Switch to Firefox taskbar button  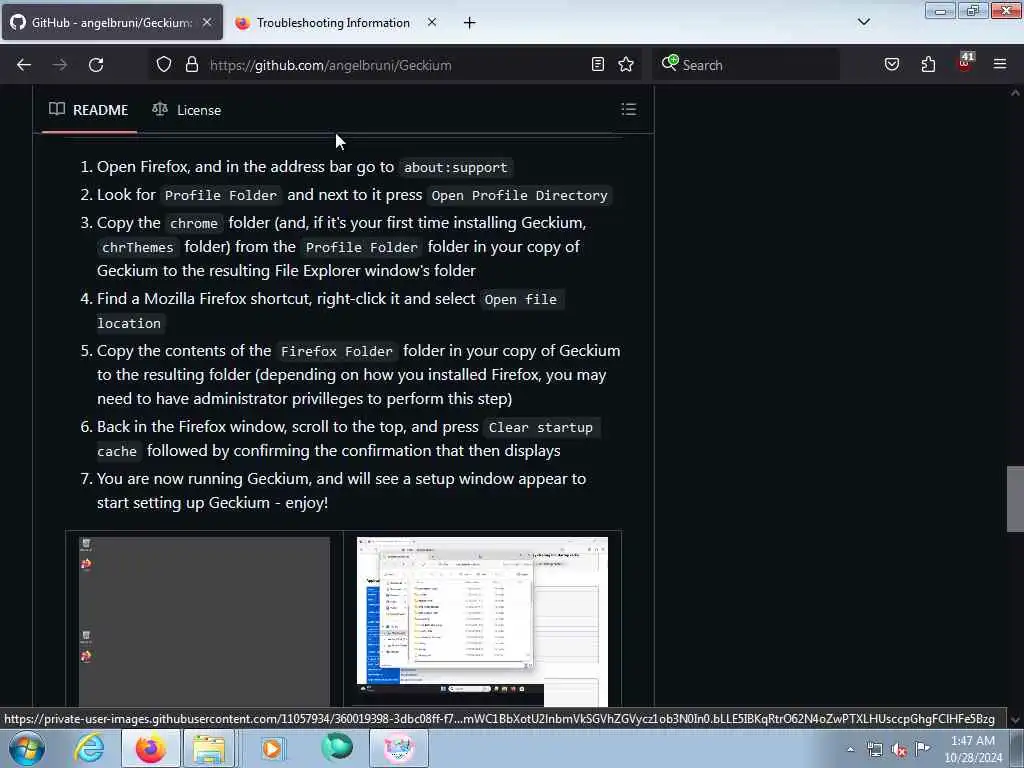151,748
